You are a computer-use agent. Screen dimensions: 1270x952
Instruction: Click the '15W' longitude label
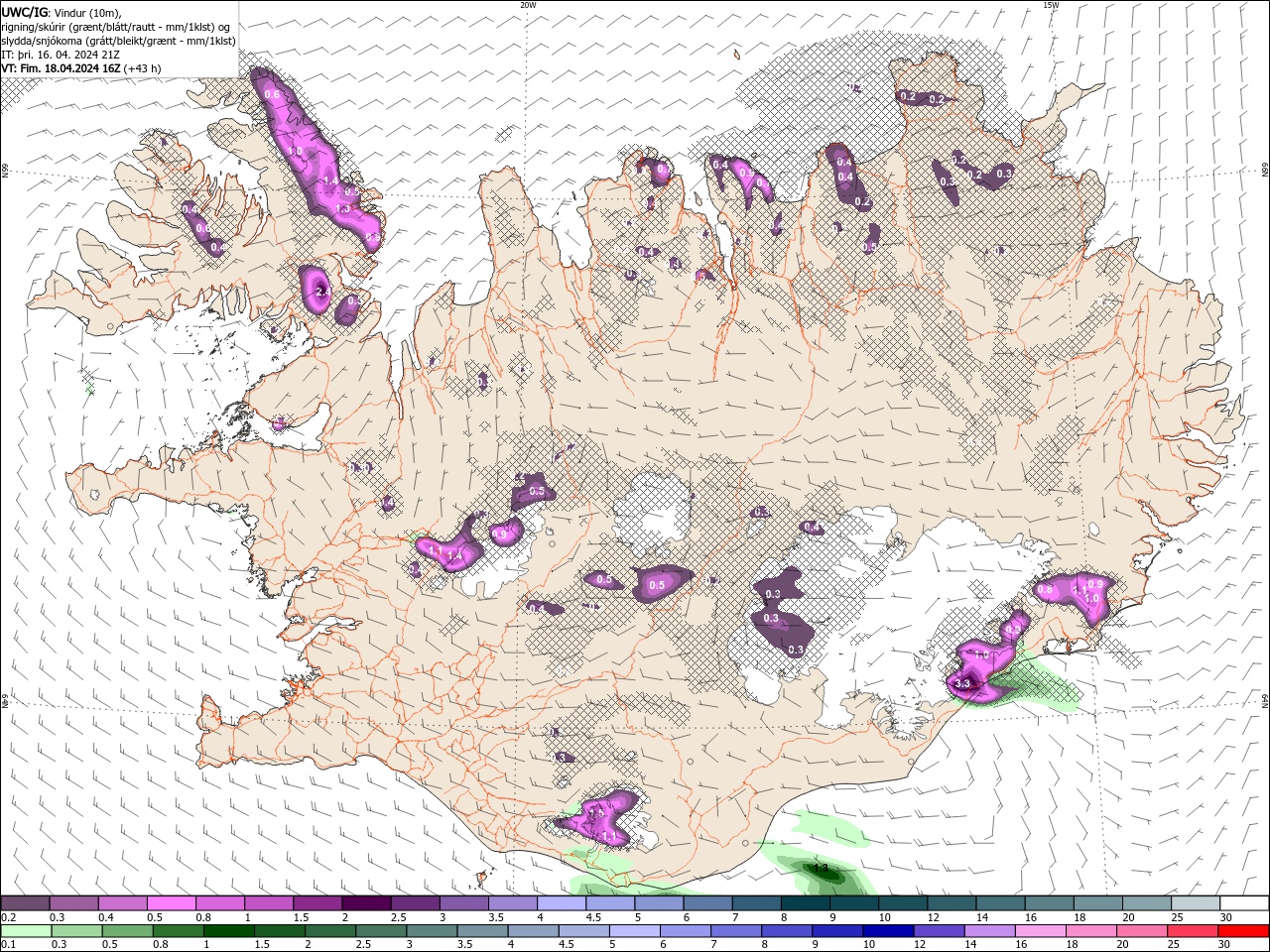point(1051,5)
